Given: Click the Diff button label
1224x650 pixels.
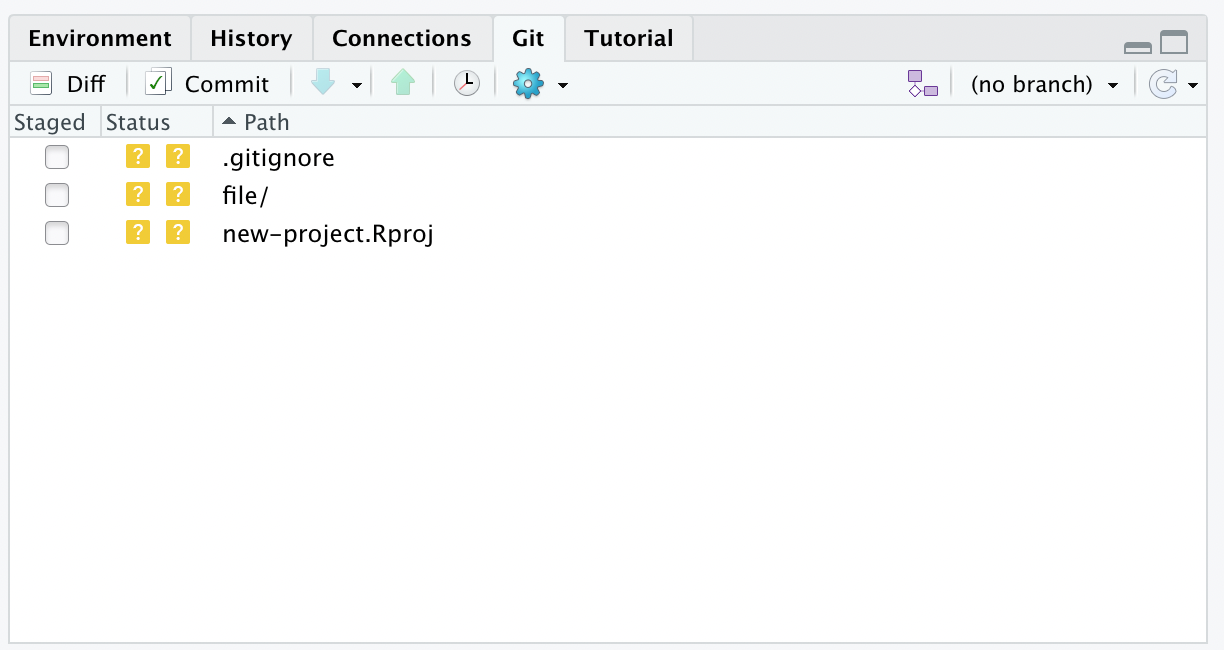Looking at the screenshot, I should [85, 83].
